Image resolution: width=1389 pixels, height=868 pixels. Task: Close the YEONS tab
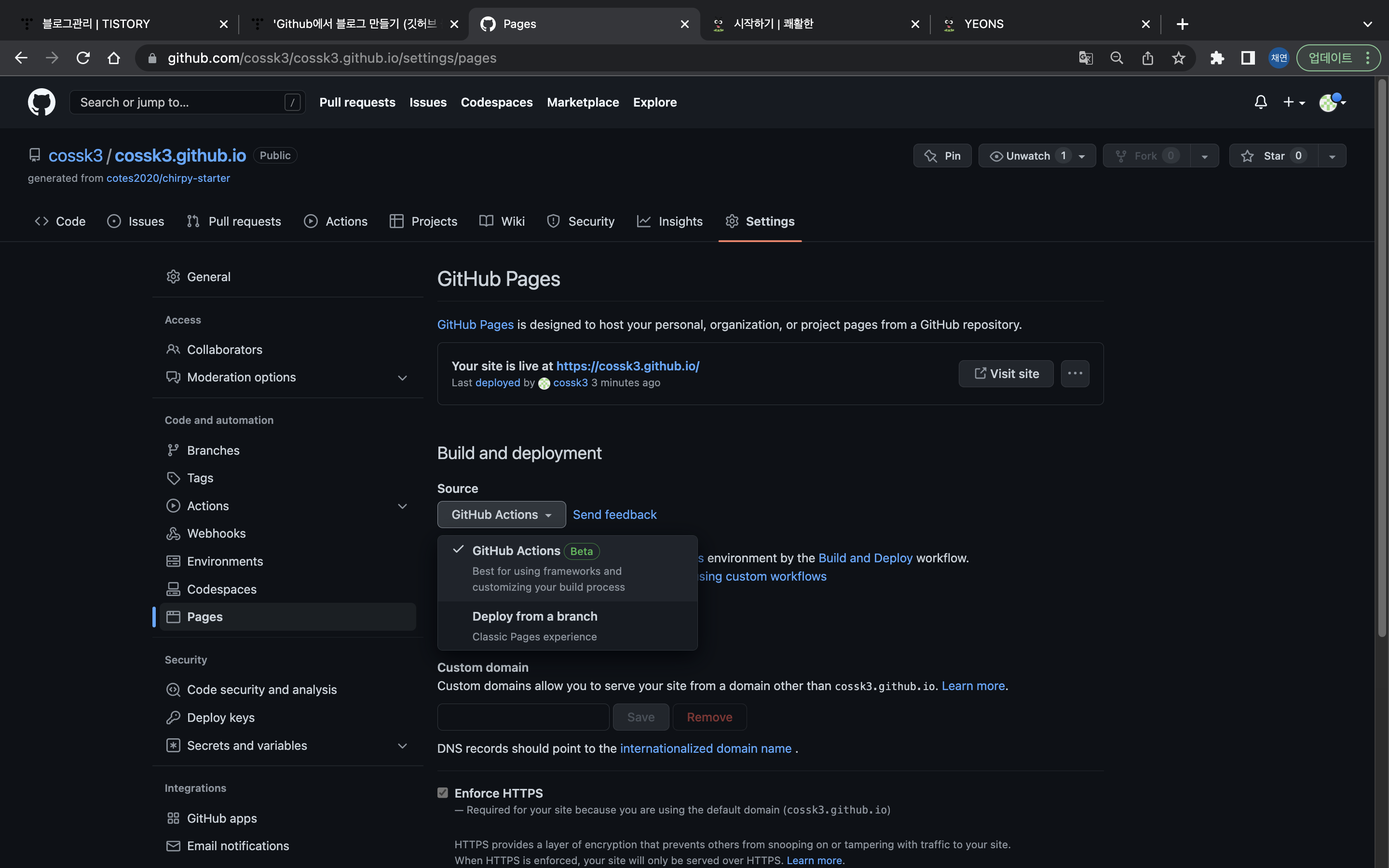point(1145,24)
